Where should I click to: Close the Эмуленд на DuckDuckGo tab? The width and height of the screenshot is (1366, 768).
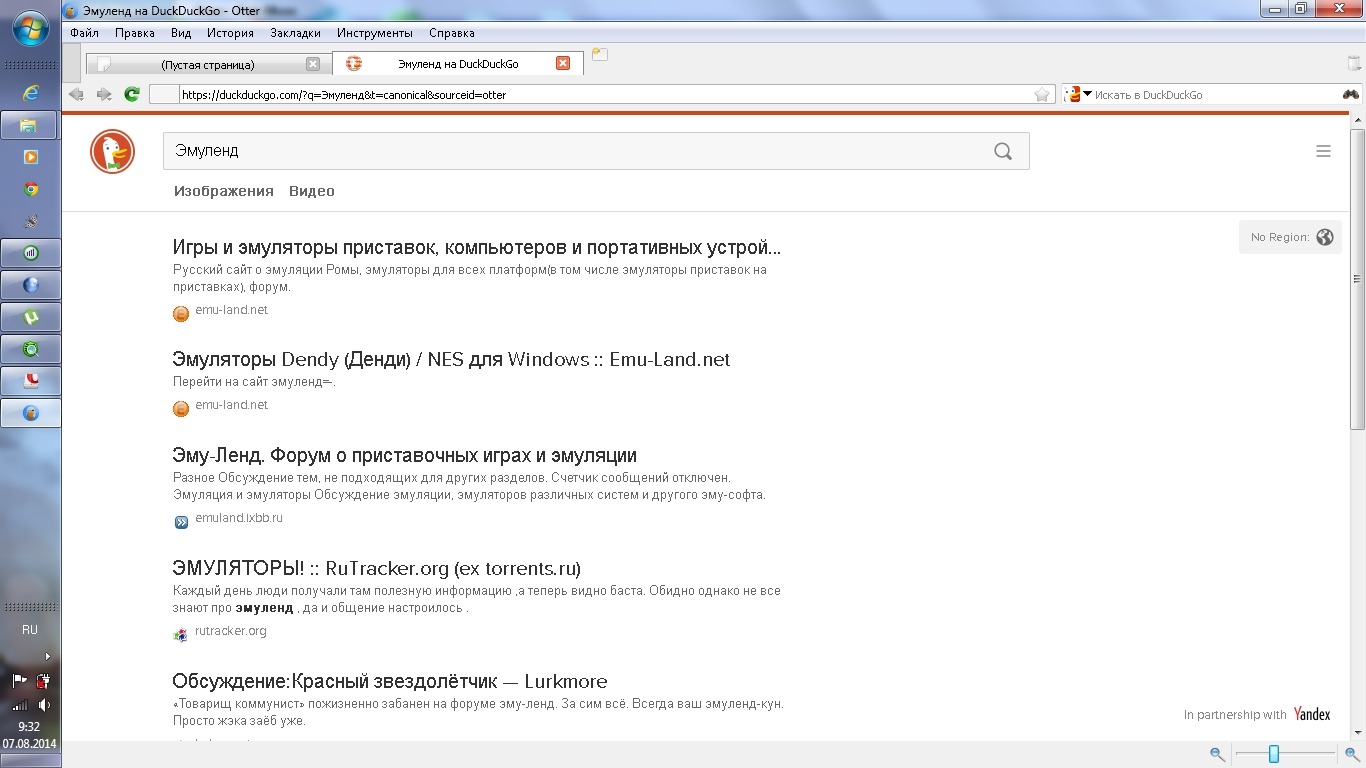click(x=563, y=63)
